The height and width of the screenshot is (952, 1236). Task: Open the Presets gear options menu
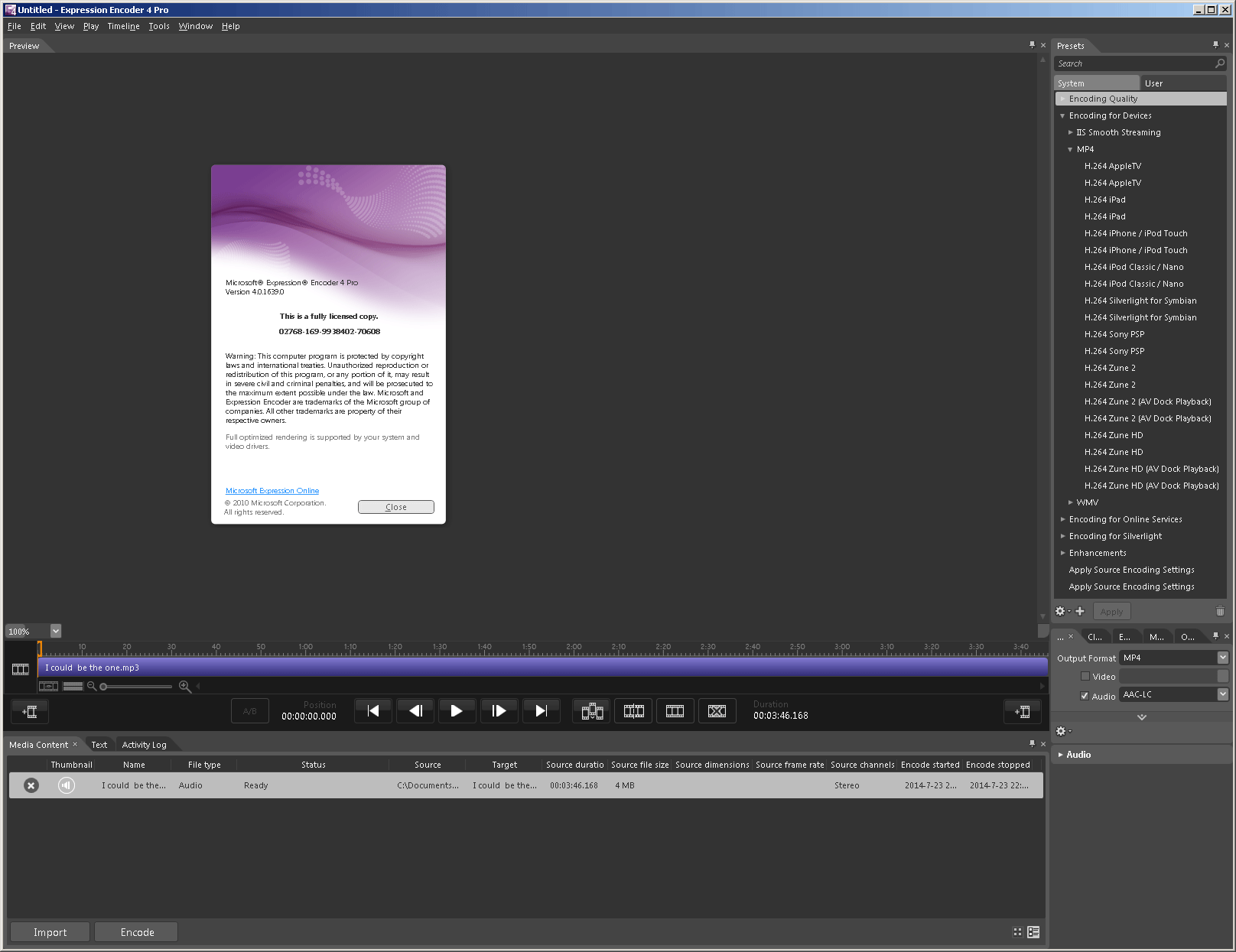(1062, 611)
